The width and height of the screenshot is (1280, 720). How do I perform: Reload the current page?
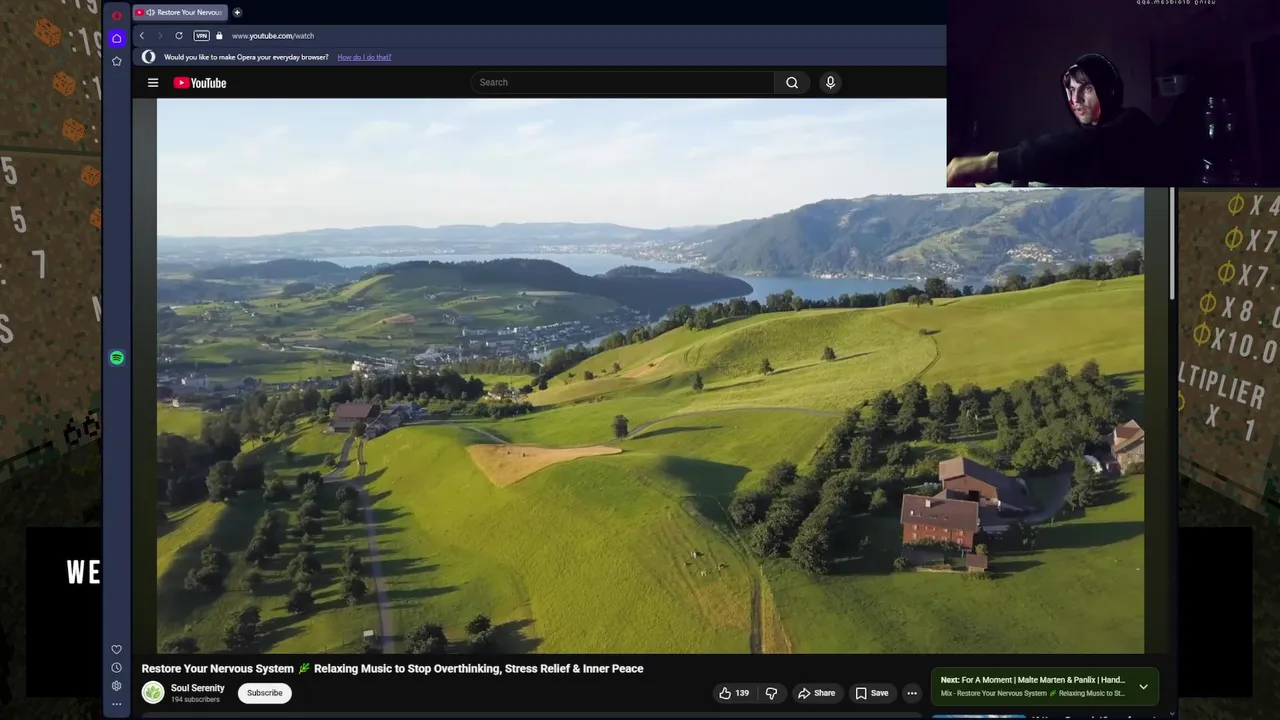pos(179,36)
